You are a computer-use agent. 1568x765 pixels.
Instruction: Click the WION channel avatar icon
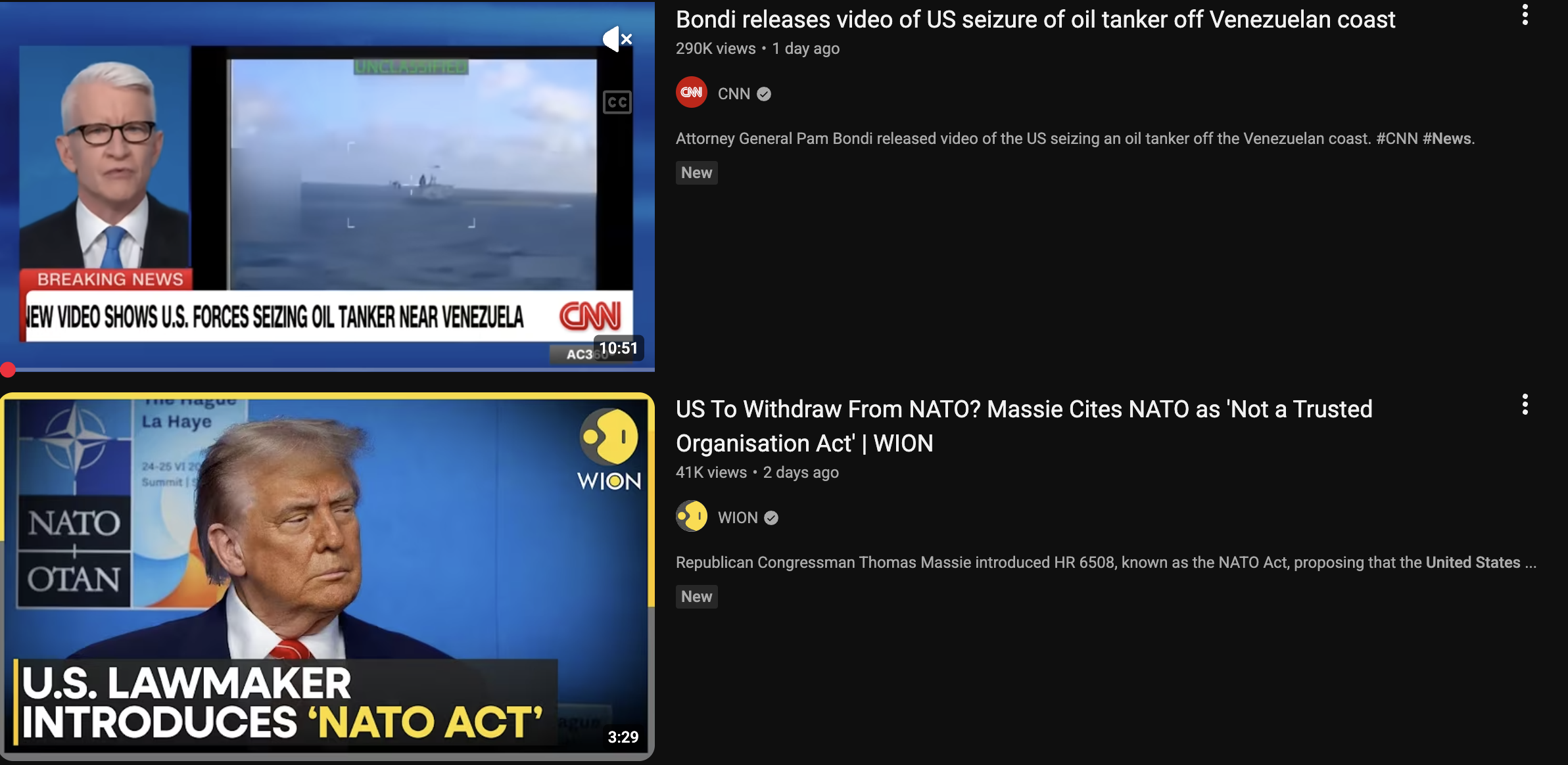tap(692, 517)
